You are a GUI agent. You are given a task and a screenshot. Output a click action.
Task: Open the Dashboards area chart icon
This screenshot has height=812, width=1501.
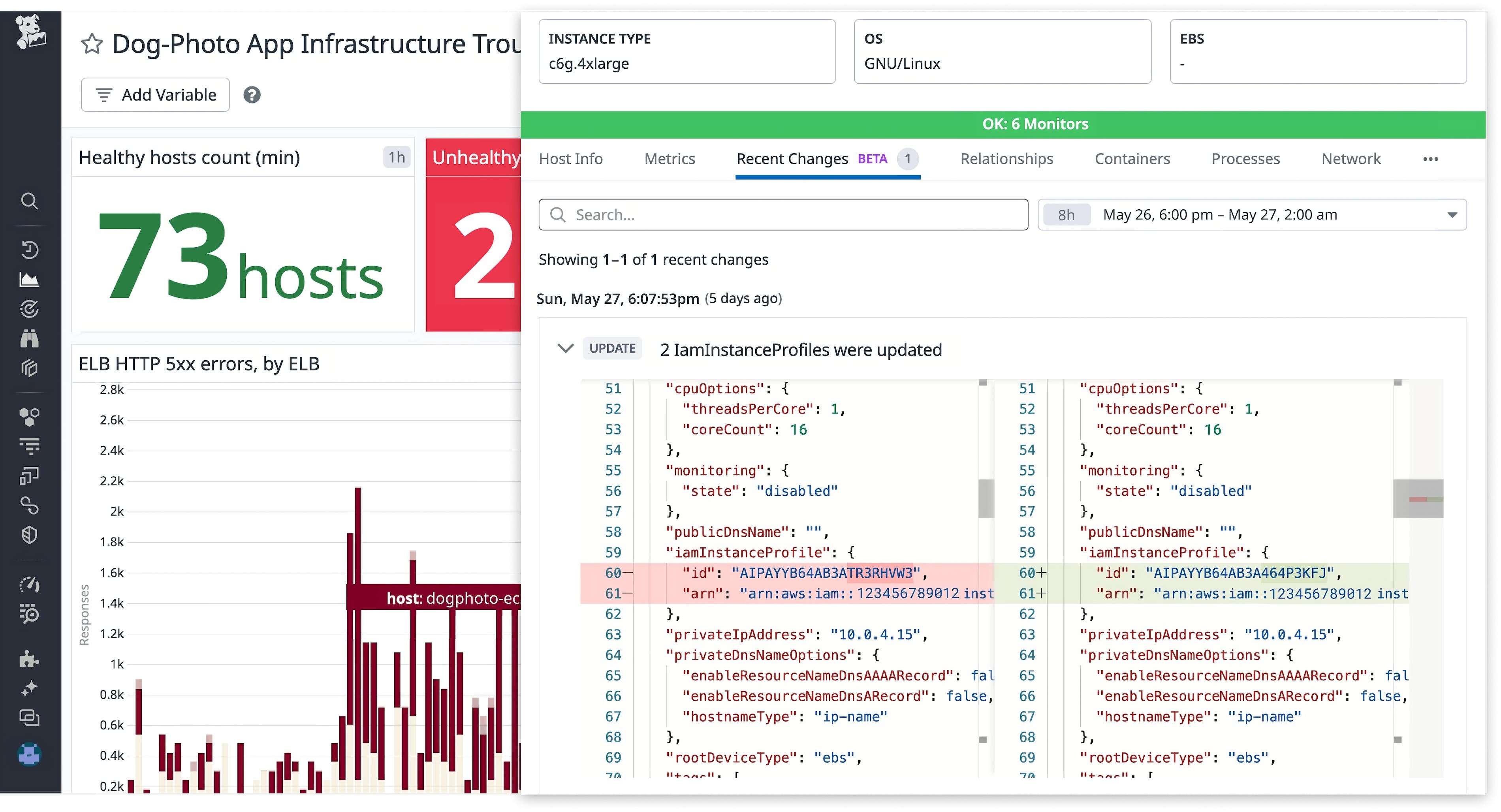tap(29, 280)
